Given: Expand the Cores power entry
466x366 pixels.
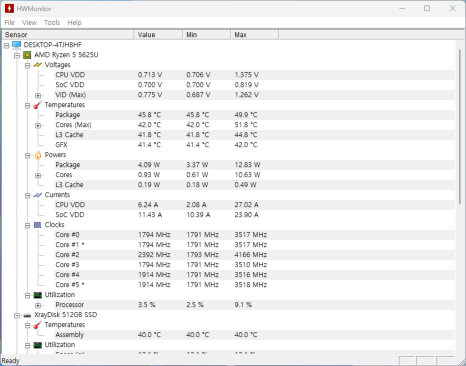Looking at the screenshot, I should (x=38, y=176).
